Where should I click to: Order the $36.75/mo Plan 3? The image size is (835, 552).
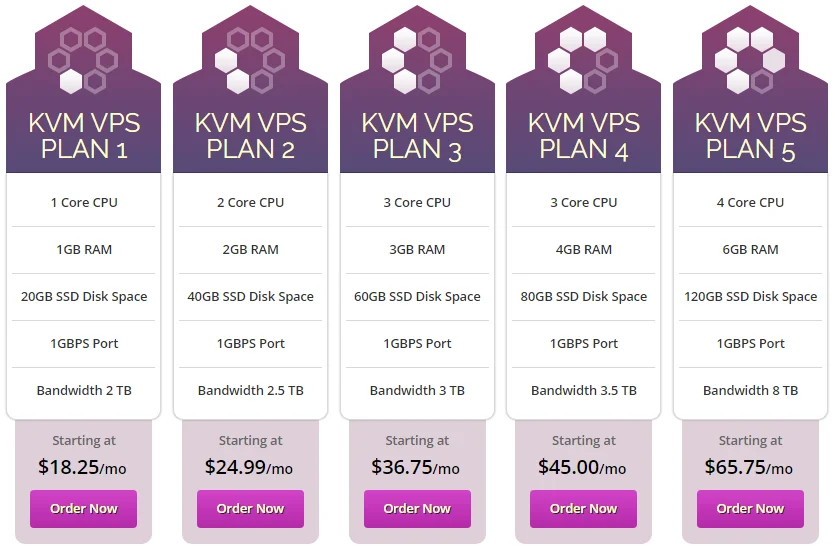point(418,509)
